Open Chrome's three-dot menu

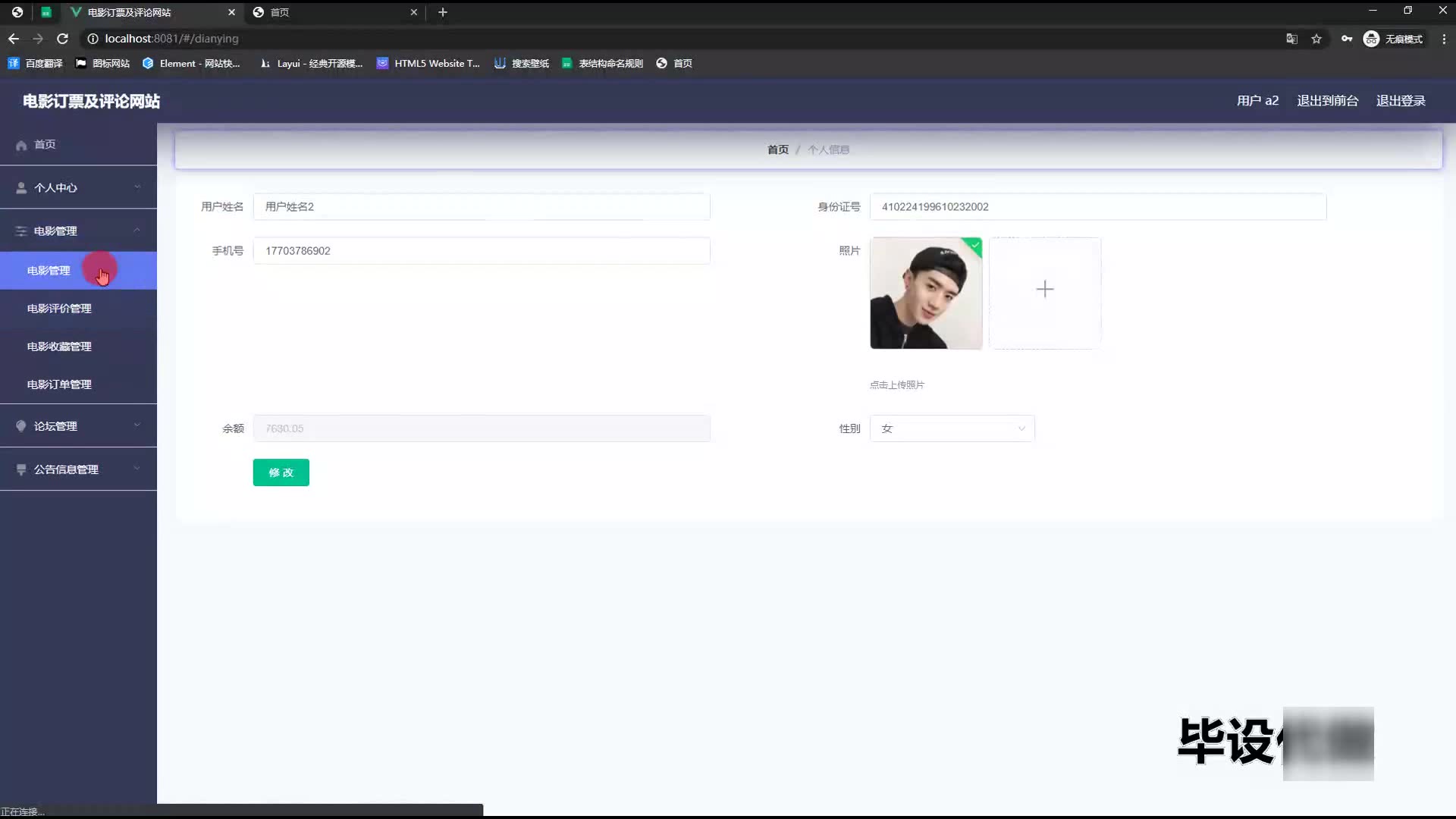[1444, 39]
